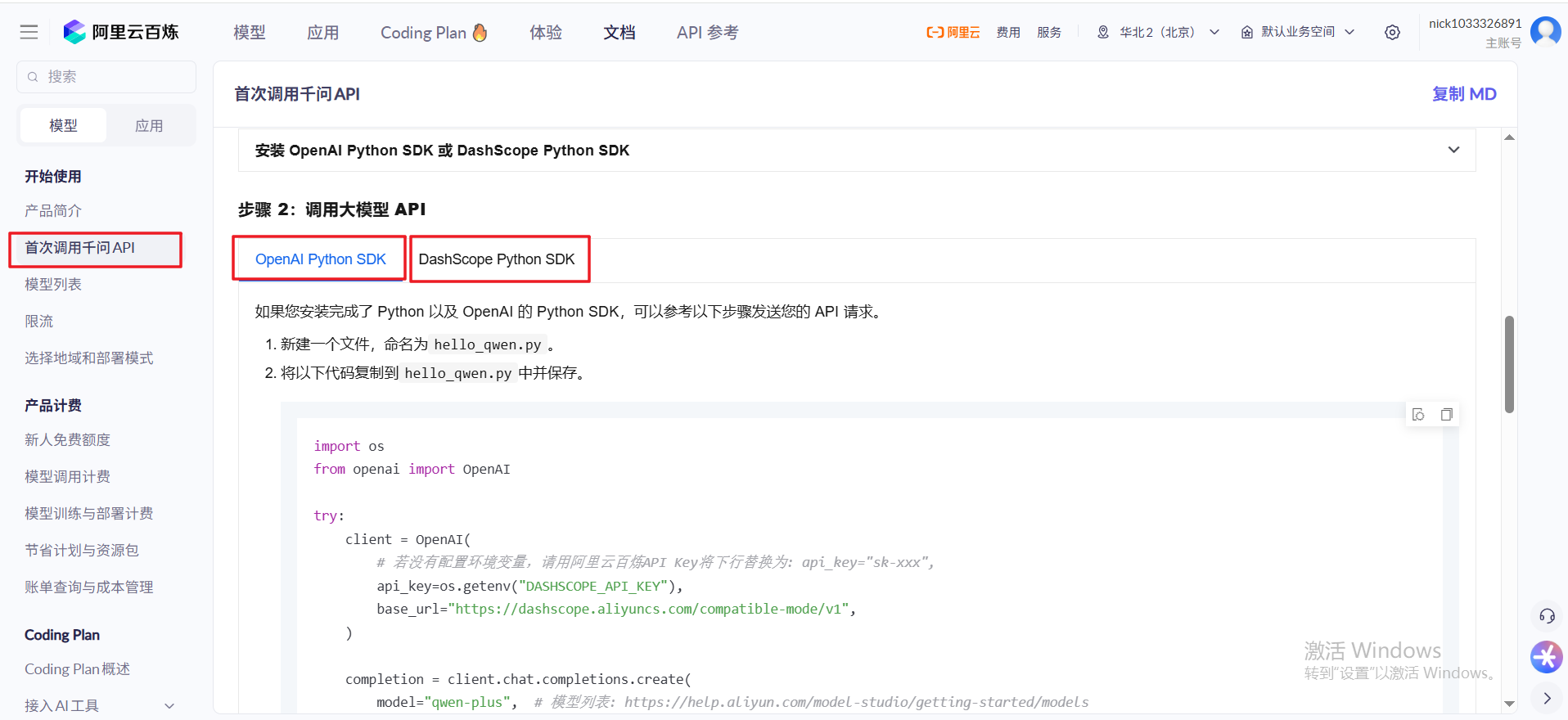Image resolution: width=1568 pixels, height=720 pixels.
Task: Open Coding Plan 概述 sidebar page
Action: [x=78, y=669]
